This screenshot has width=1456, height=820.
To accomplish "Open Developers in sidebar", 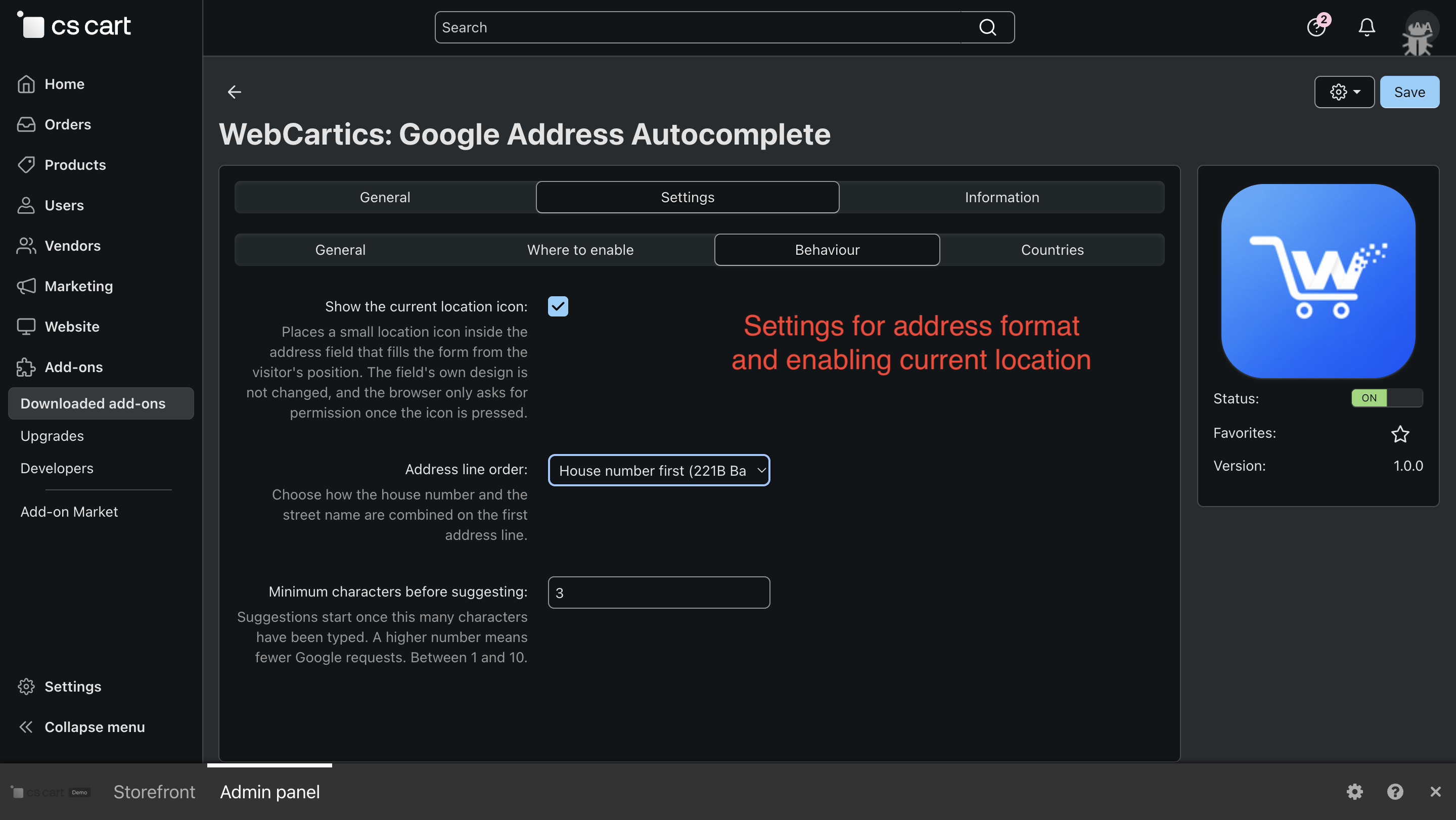I will tap(57, 468).
